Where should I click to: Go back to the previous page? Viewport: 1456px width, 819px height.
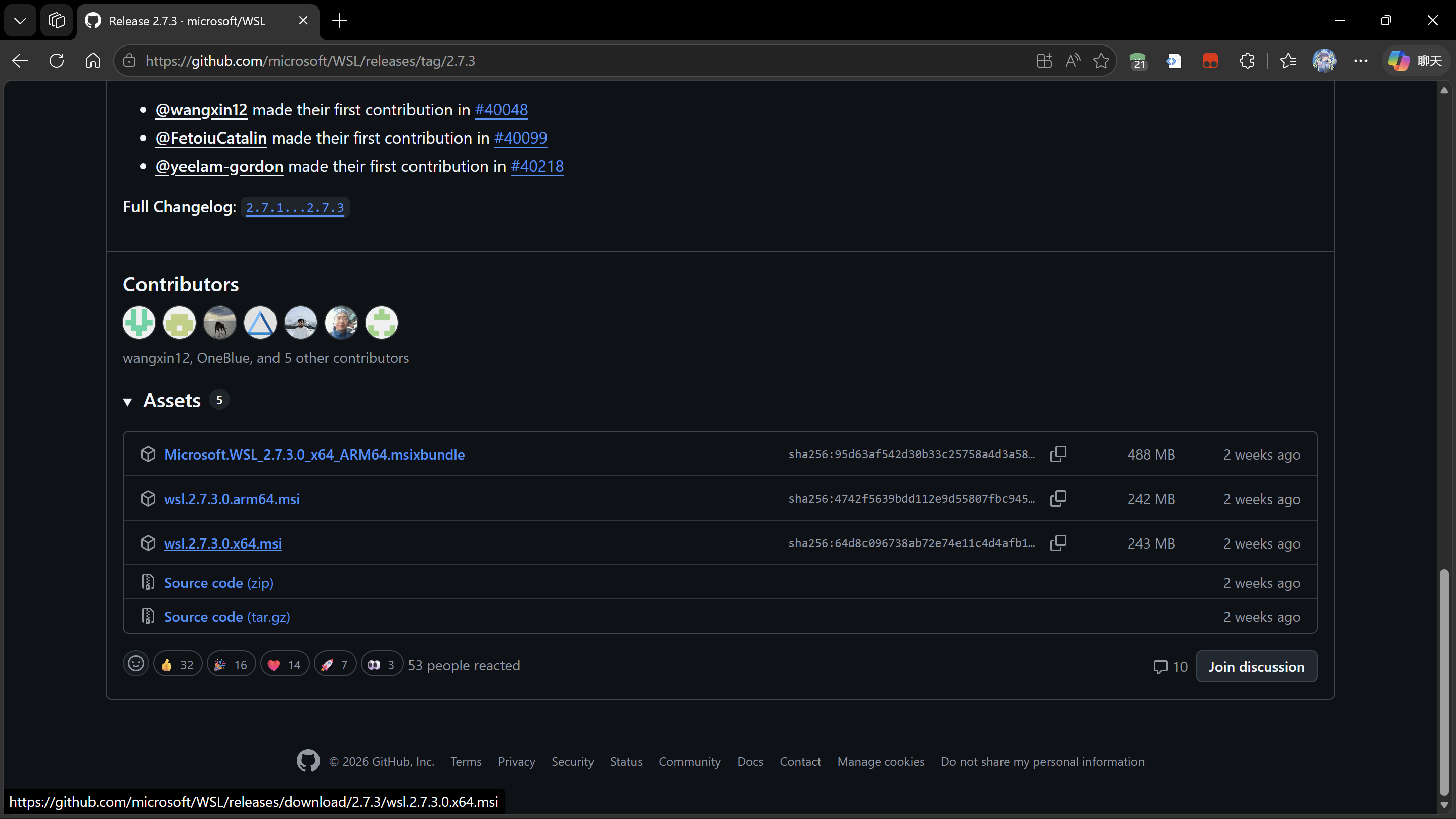[20, 61]
